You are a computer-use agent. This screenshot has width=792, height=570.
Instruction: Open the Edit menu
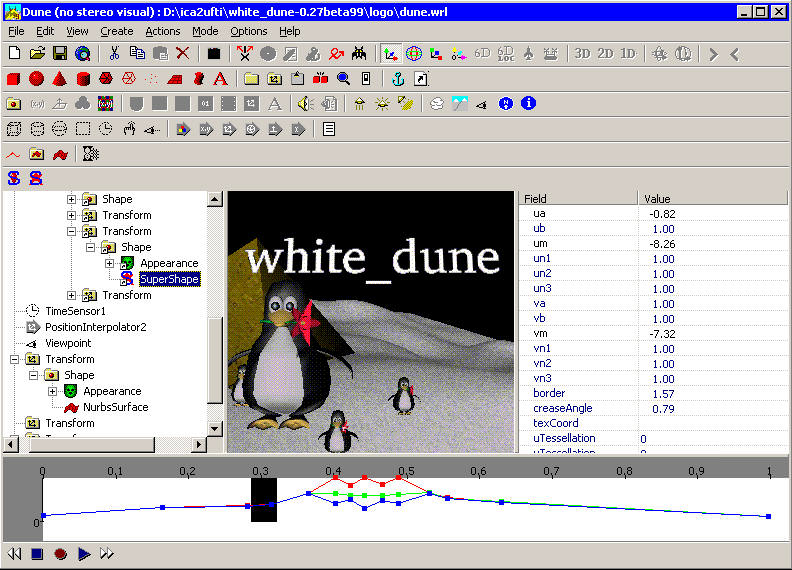(45, 31)
